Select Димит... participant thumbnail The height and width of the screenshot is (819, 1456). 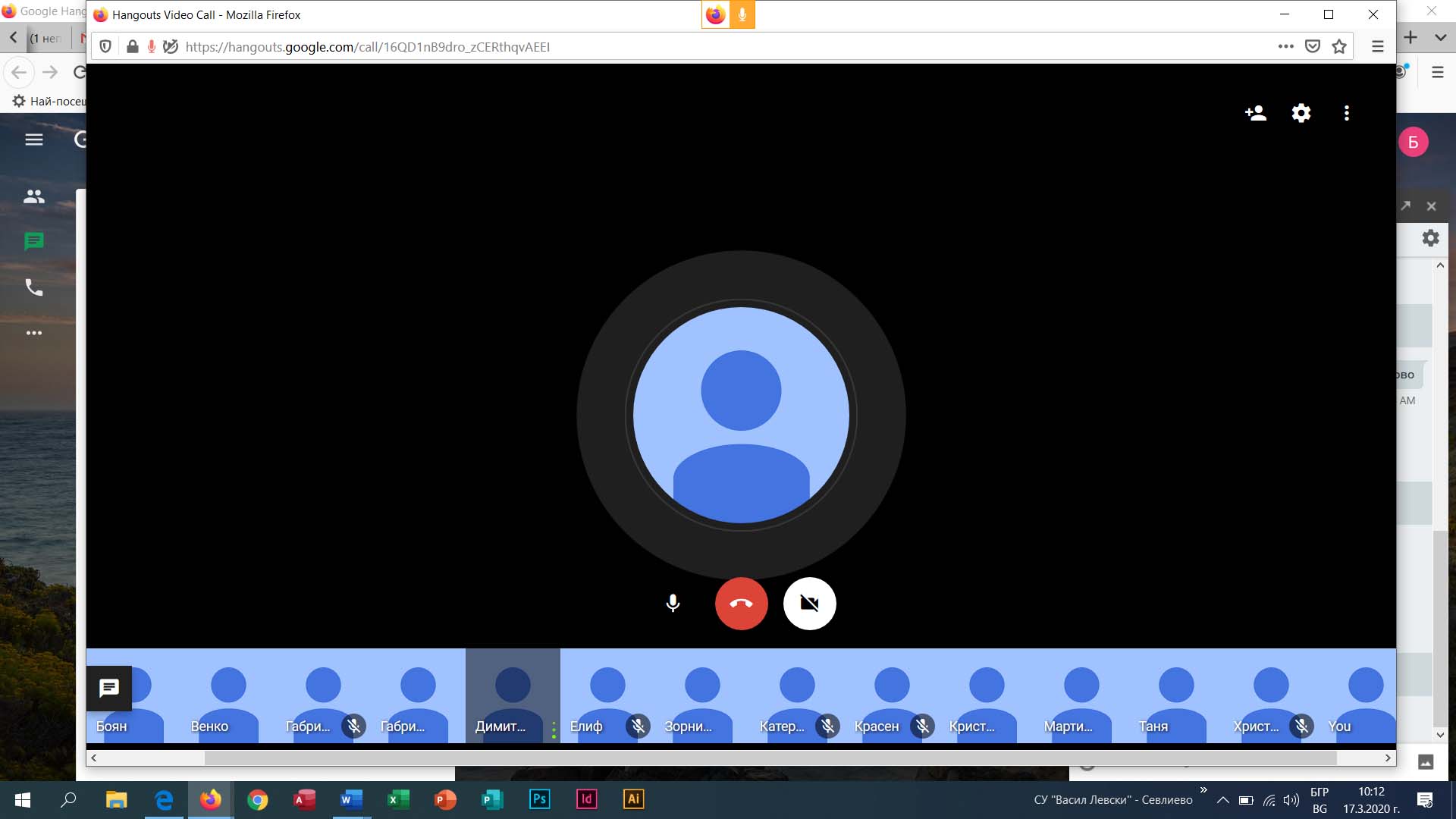[x=513, y=695]
